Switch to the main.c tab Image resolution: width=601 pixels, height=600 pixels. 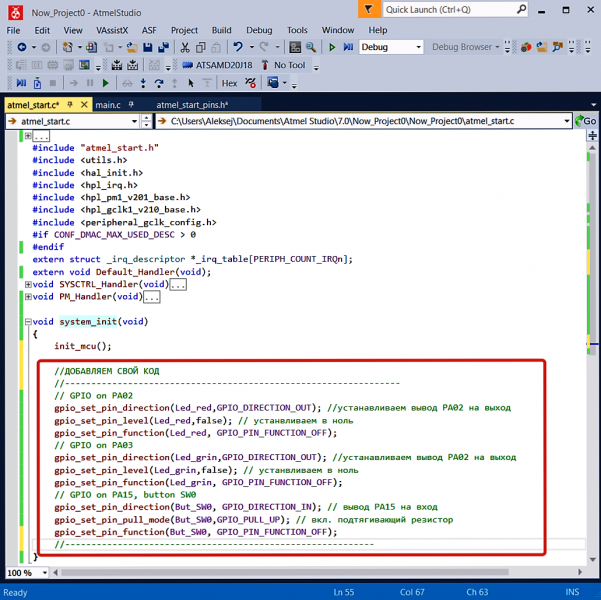108,105
